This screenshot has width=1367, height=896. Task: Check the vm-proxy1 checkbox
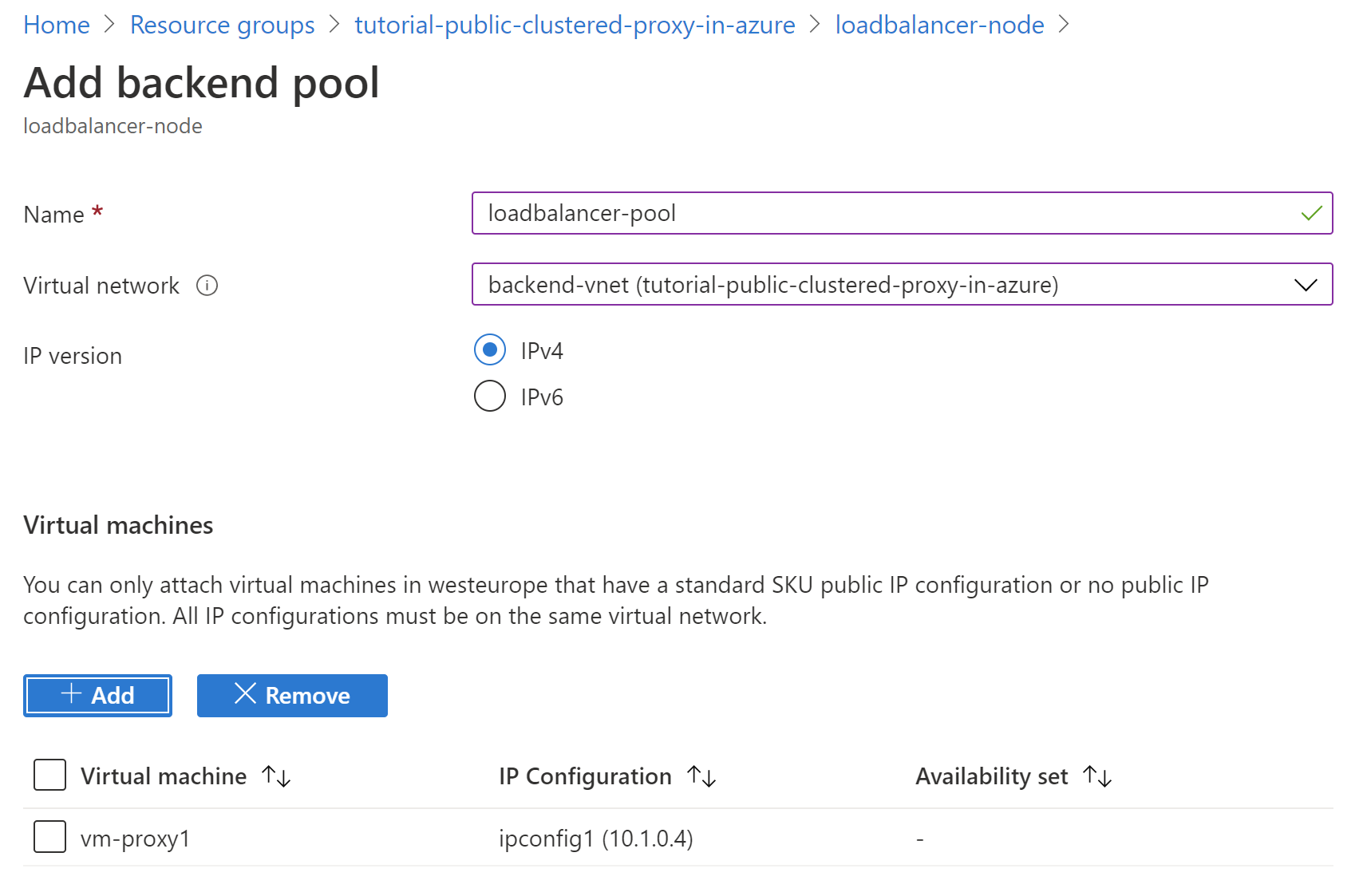tap(49, 836)
